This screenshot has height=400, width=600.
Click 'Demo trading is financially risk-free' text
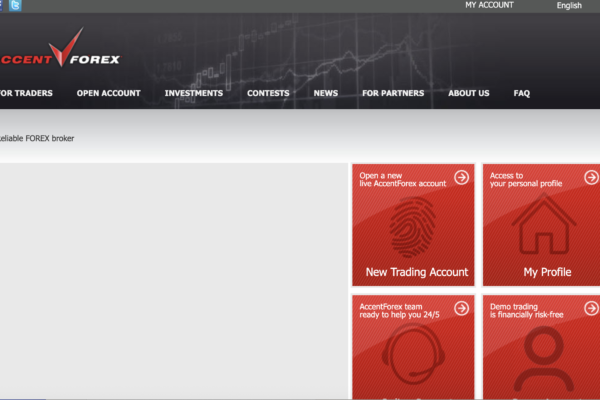[527, 310]
